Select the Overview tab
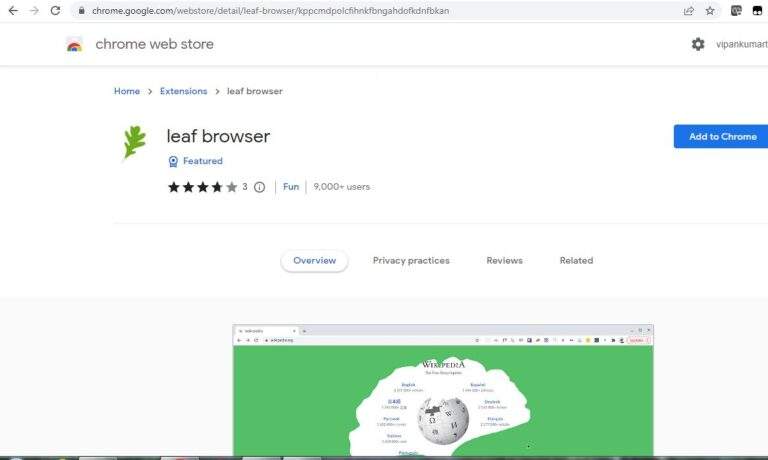 (314, 261)
